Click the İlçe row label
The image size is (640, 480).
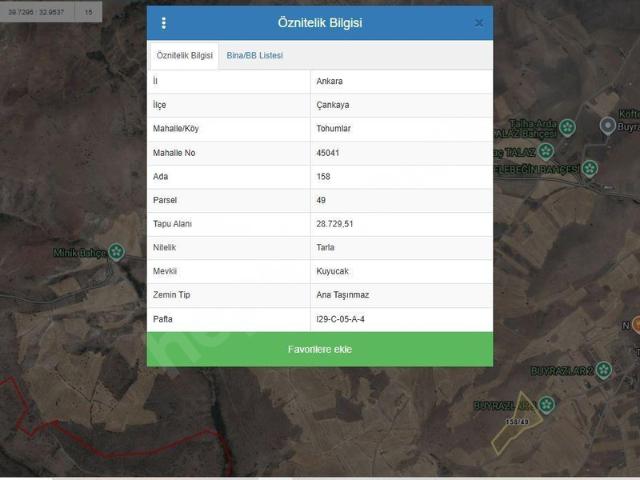(159, 105)
